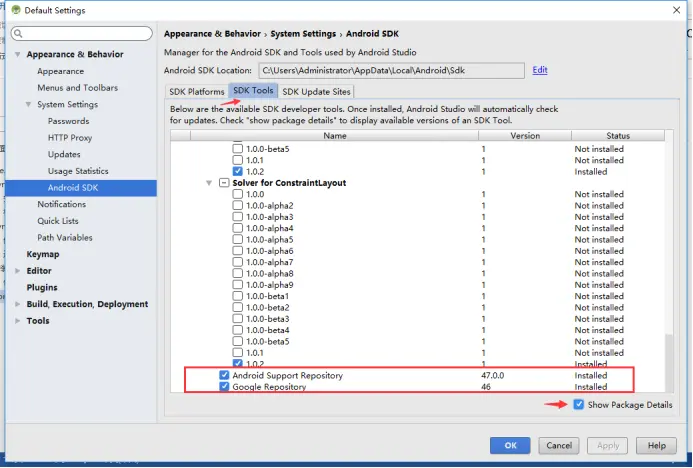Screen dimensions: 693x468
Task: Open the Edit link for SDK location
Action: [540, 70]
